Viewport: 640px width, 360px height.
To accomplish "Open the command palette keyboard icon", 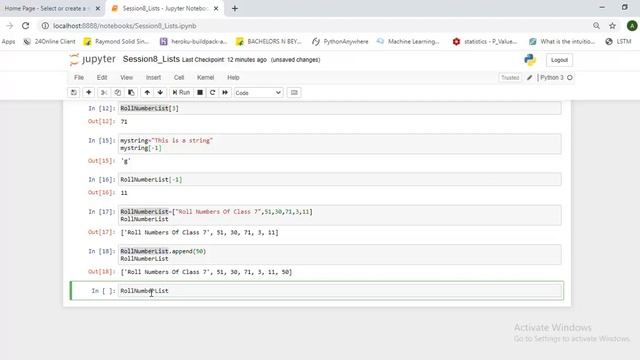I will click(x=294, y=93).
